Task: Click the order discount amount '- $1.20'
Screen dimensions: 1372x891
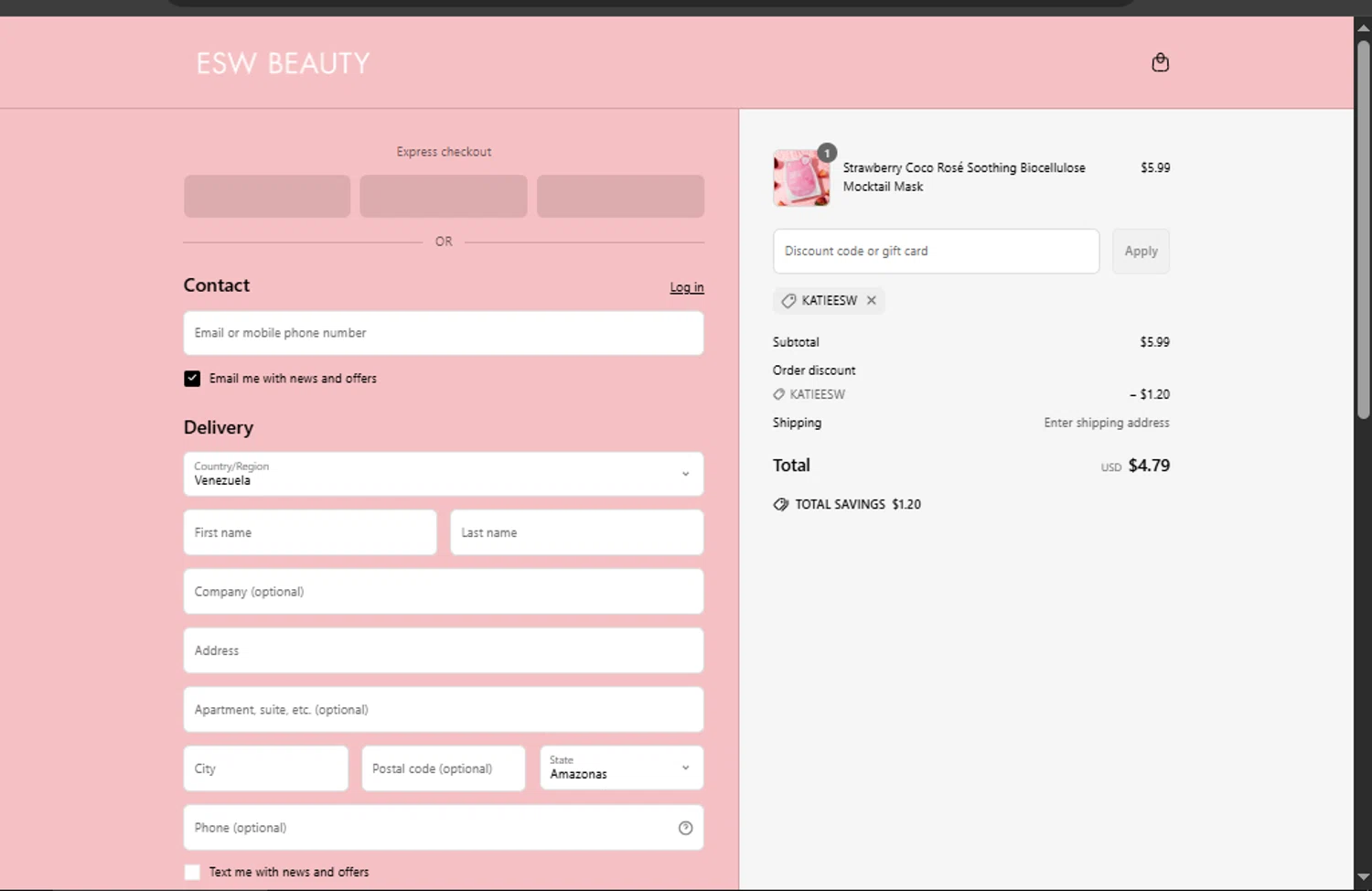Action: [x=1150, y=394]
